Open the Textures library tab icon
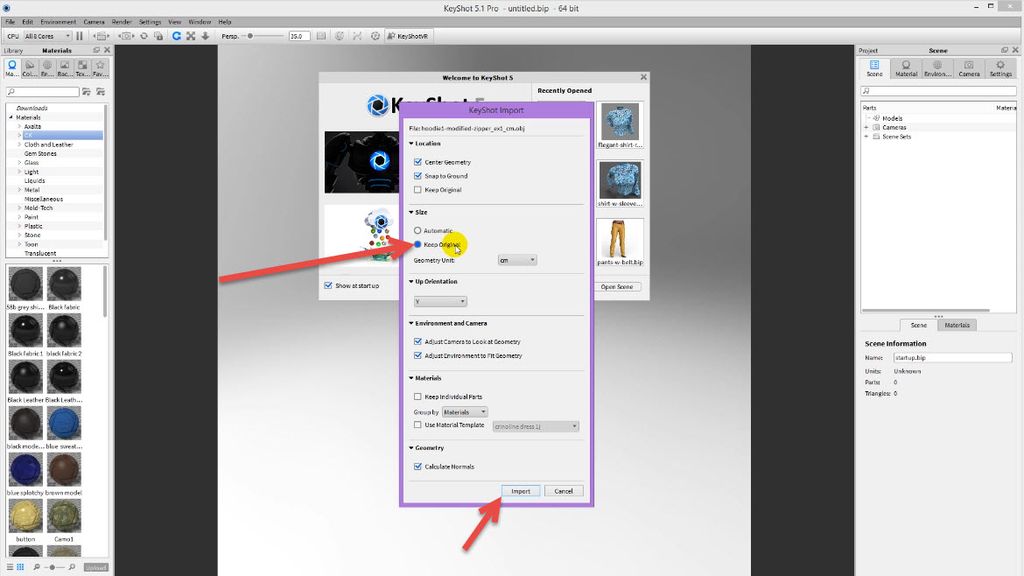Image resolution: width=1024 pixels, height=576 pixels. pyautogui.click(x=82, y=68)
